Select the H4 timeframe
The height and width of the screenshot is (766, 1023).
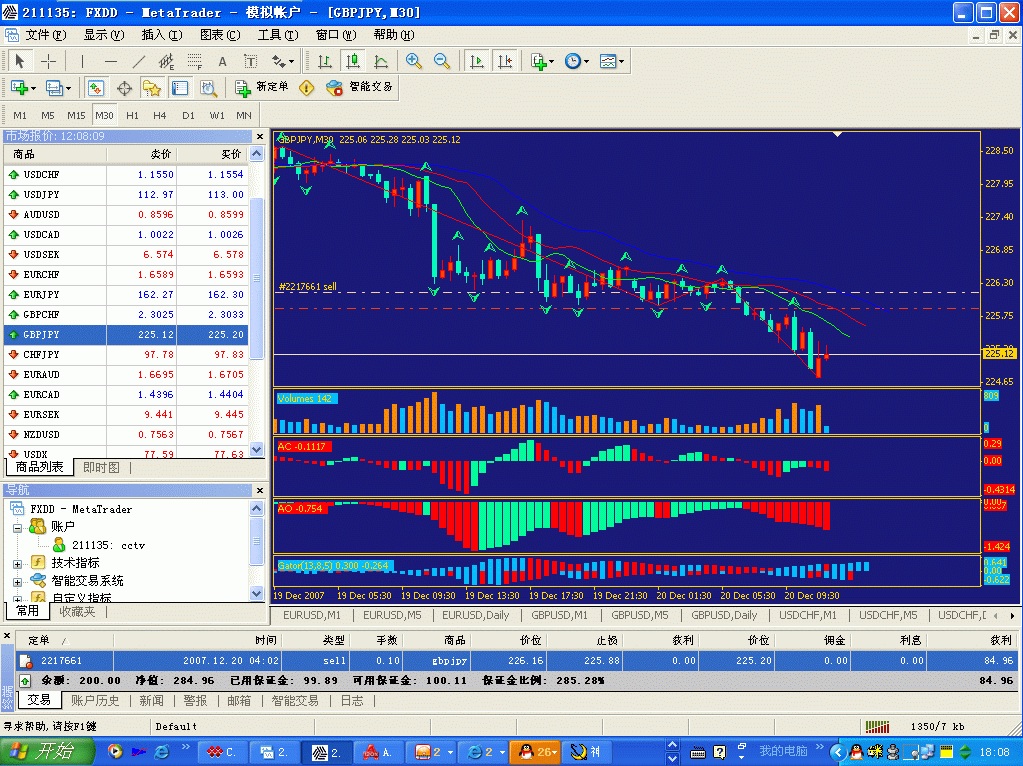160,115
